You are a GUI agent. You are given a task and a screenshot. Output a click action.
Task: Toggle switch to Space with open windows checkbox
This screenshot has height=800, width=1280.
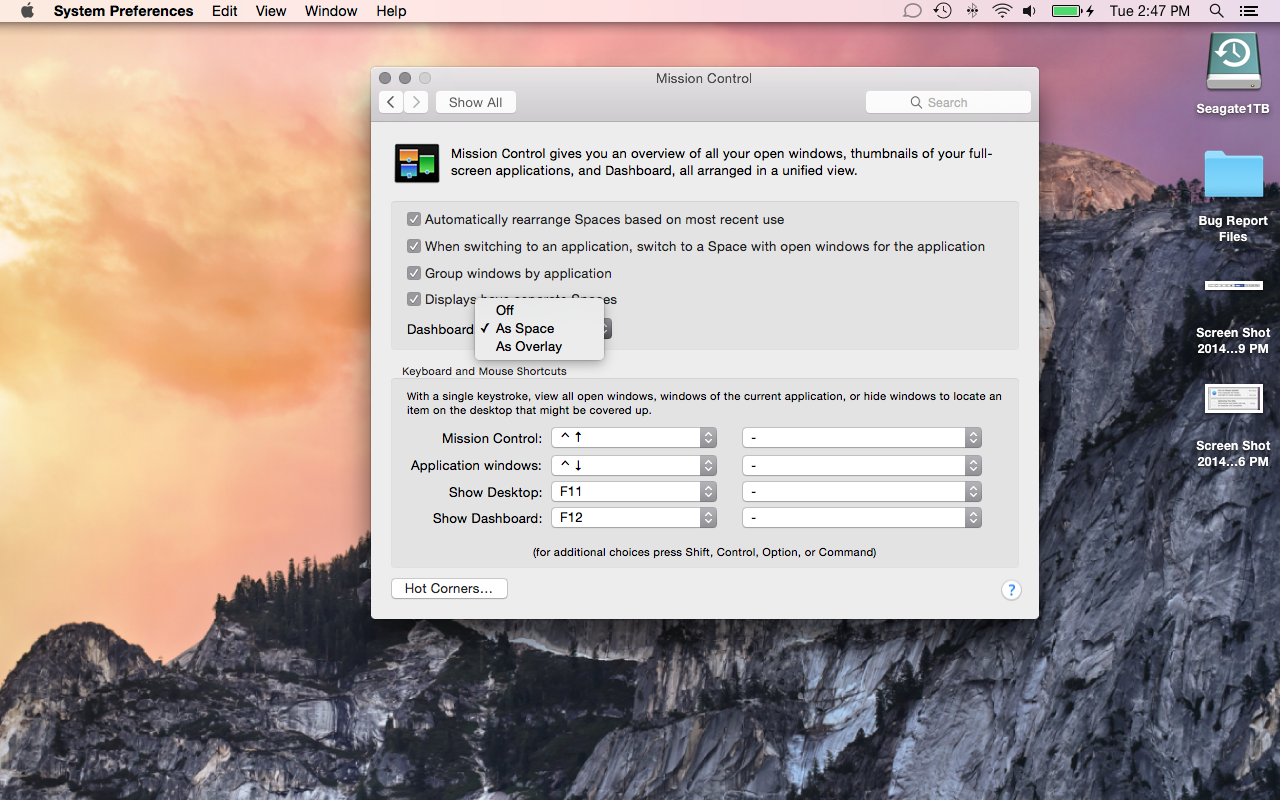pyautogui.click(x=414, y=246)
